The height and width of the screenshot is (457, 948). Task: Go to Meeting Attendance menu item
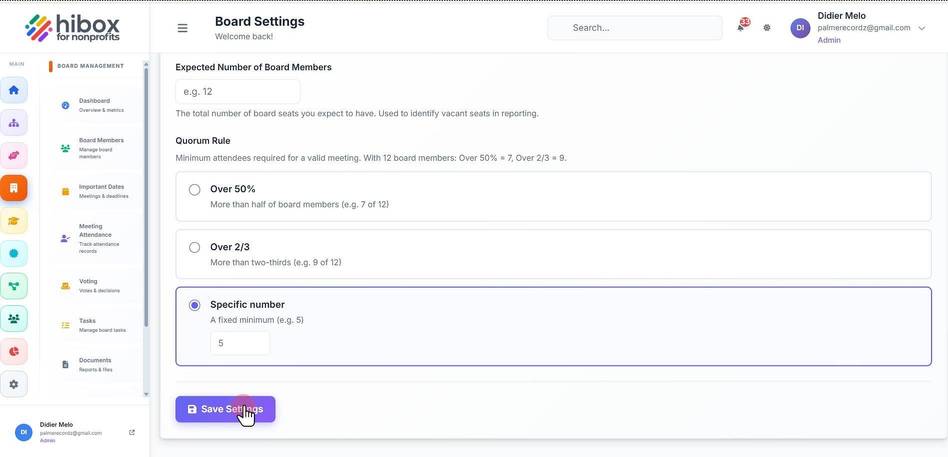[x=94, y=238]
